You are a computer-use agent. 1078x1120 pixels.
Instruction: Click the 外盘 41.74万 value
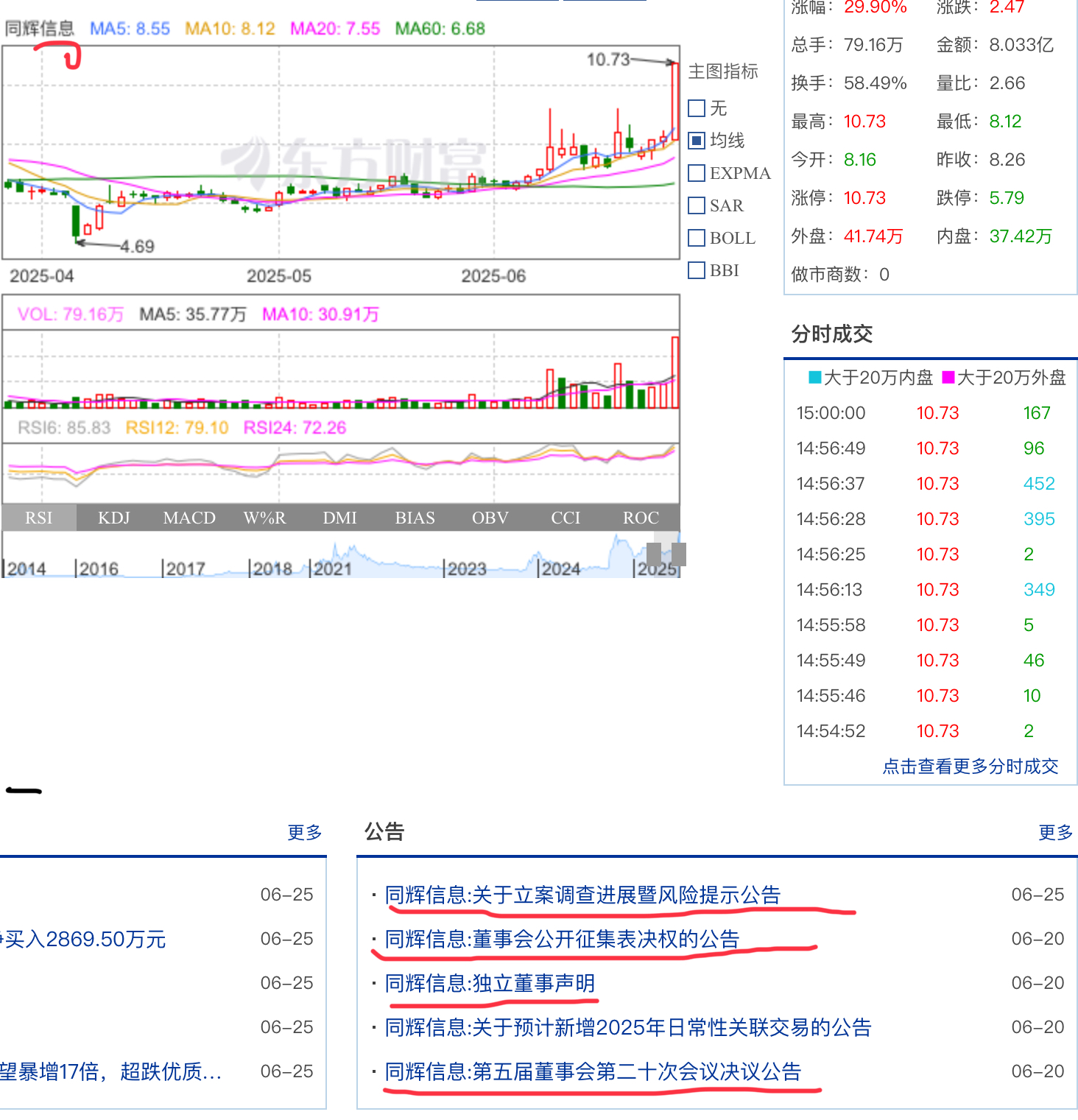(873, 236)
